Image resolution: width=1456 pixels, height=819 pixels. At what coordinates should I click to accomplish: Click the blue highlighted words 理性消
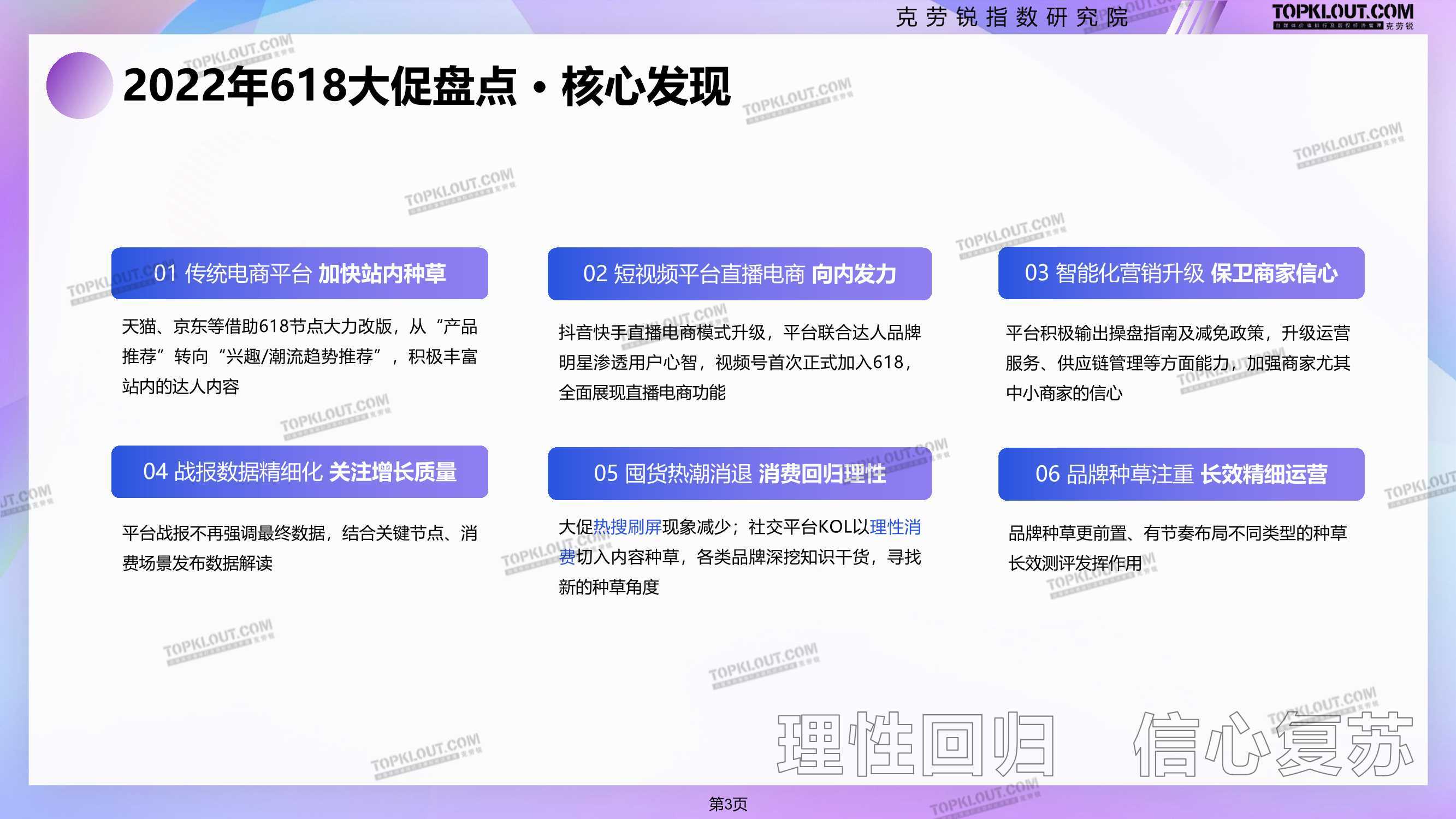(896, 527)
